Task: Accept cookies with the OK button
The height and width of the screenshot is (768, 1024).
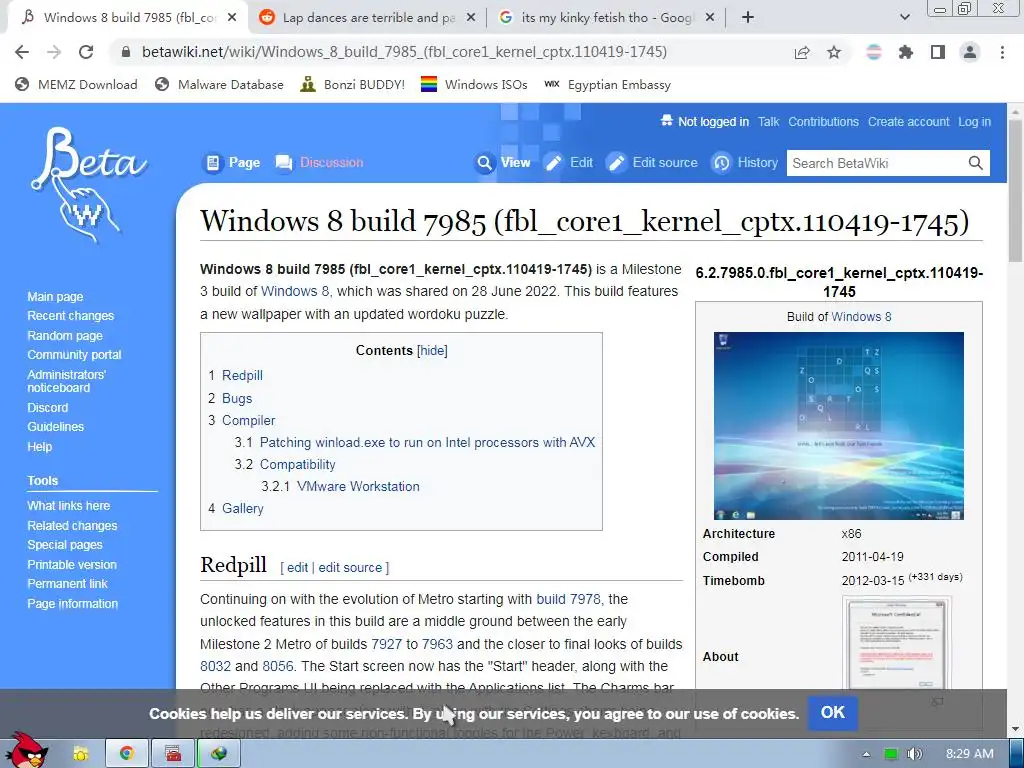Action: point(833,712)
